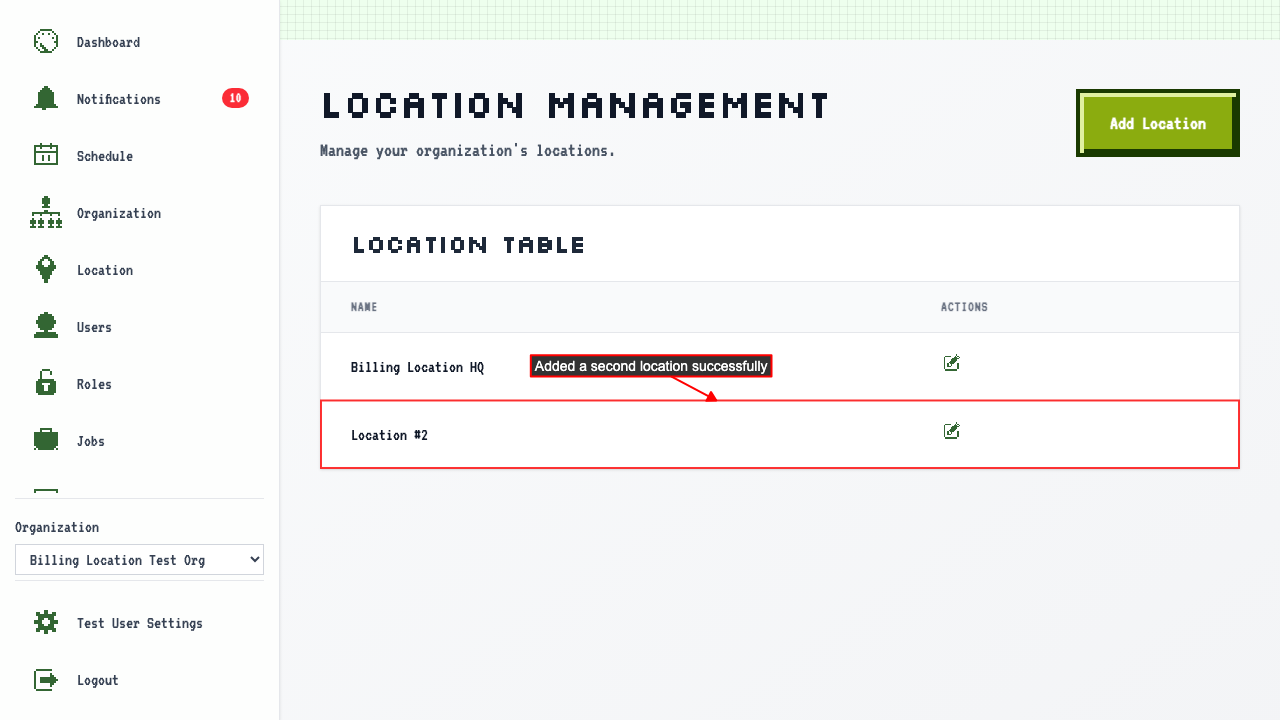This screenshot has height=720, width=1280.
Task: Open the Dashboard page
Action: 108,42
